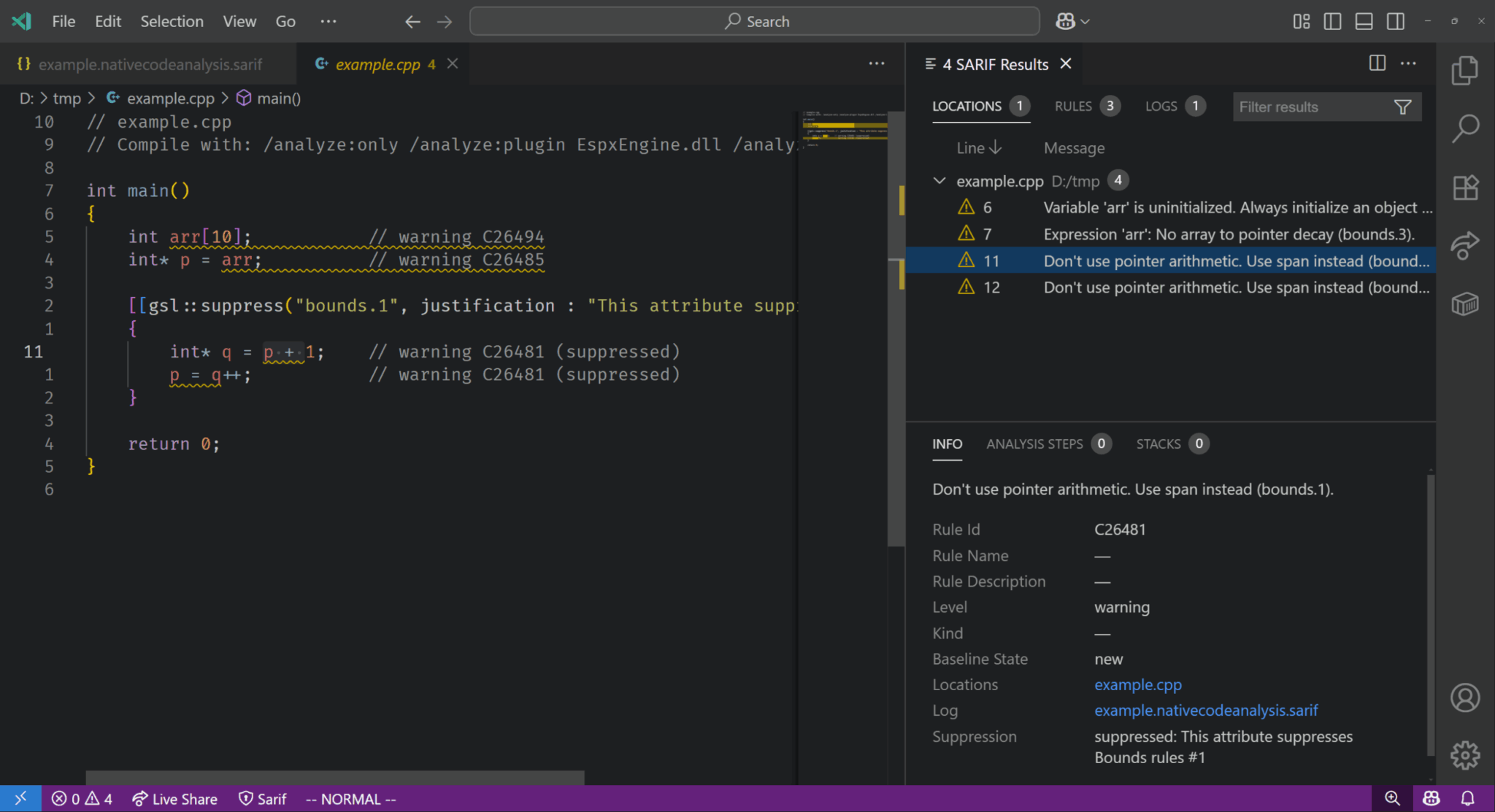Screen dimensions: 1495x812
Task: Open the example.nativecodeanalysis.sarif log link
Action: [x=1205, y=710]
